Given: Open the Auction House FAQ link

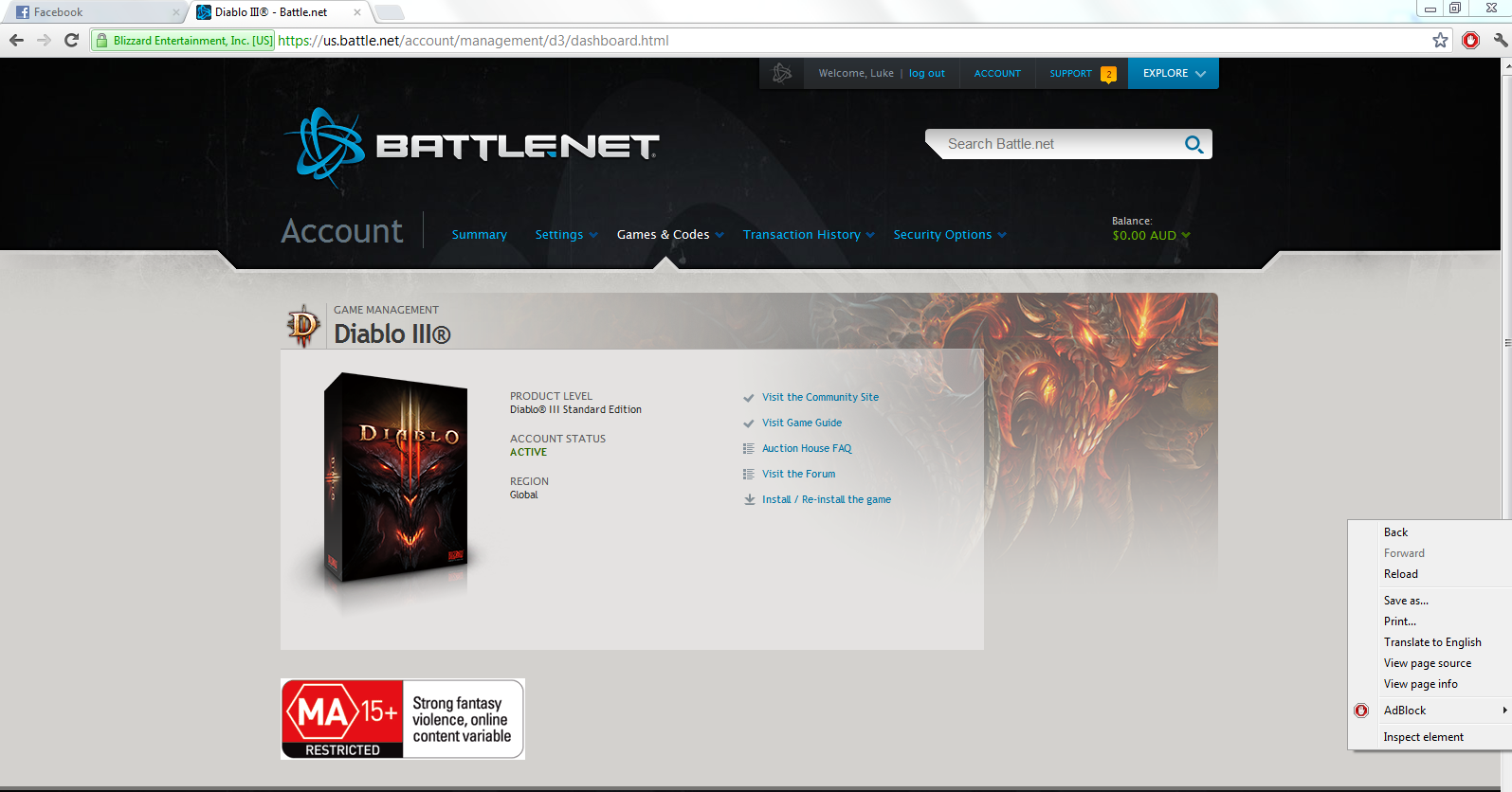Looking at the screenshot, I should [807, 449].
